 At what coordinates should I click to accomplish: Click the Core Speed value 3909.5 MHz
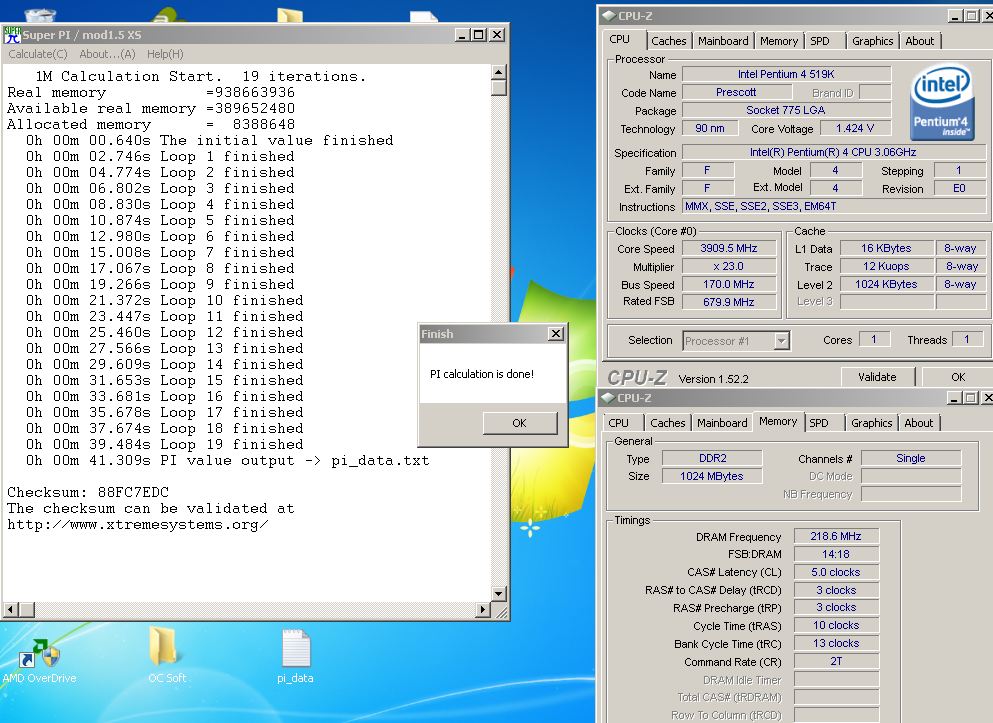(729, 249)
